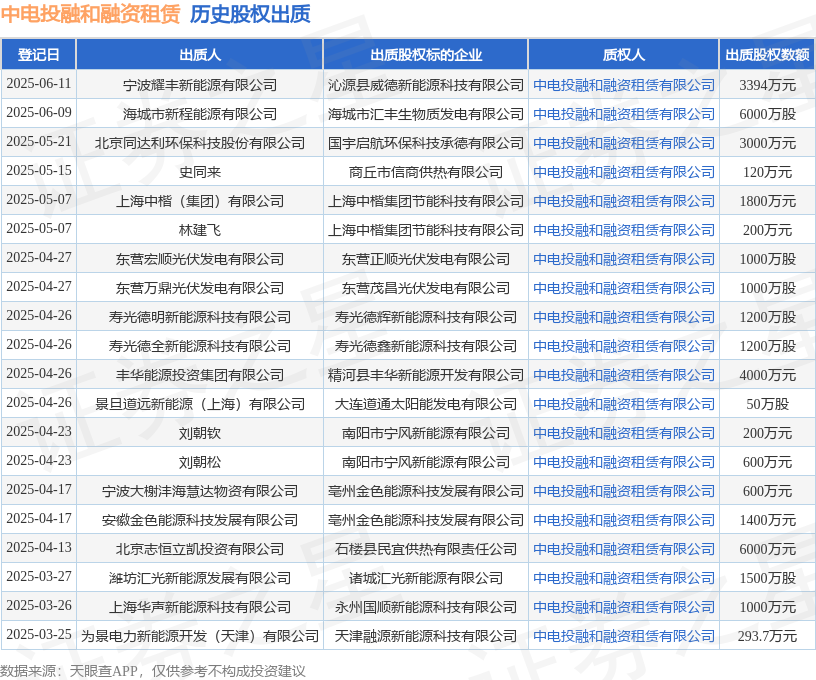
Task: Click the 出质人 column header
Action: point(200,55)
